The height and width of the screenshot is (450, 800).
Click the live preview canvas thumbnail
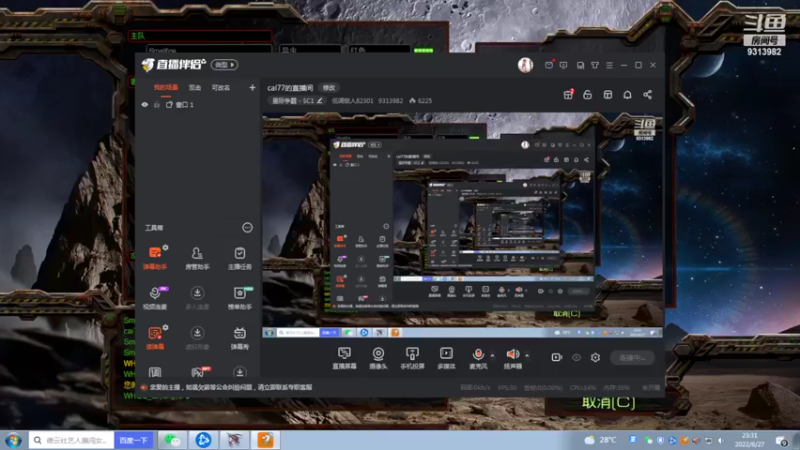click(x=462, y=225)
